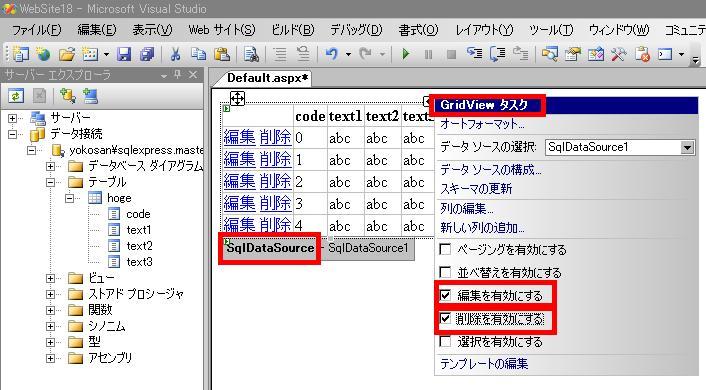The image size is (706, 390).
Task: Close the Server Explorer panel
Action: [x=193, y=75]
